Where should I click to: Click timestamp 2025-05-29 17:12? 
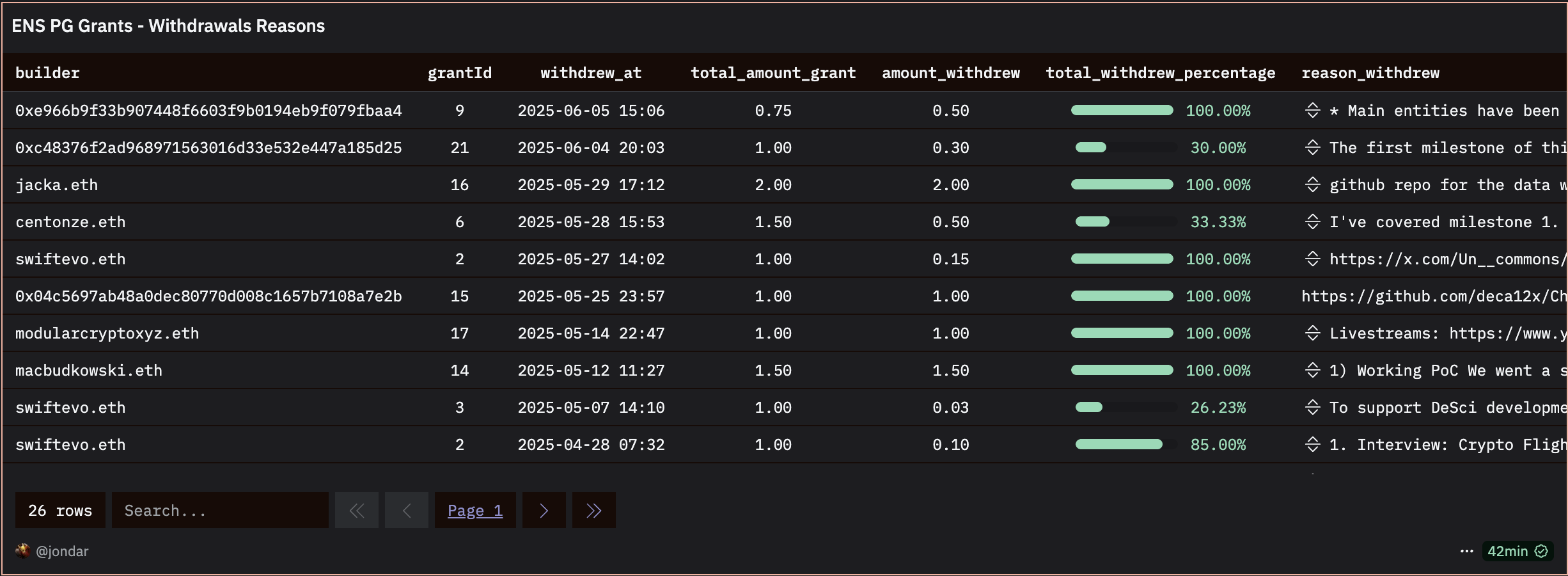[591, 184]
